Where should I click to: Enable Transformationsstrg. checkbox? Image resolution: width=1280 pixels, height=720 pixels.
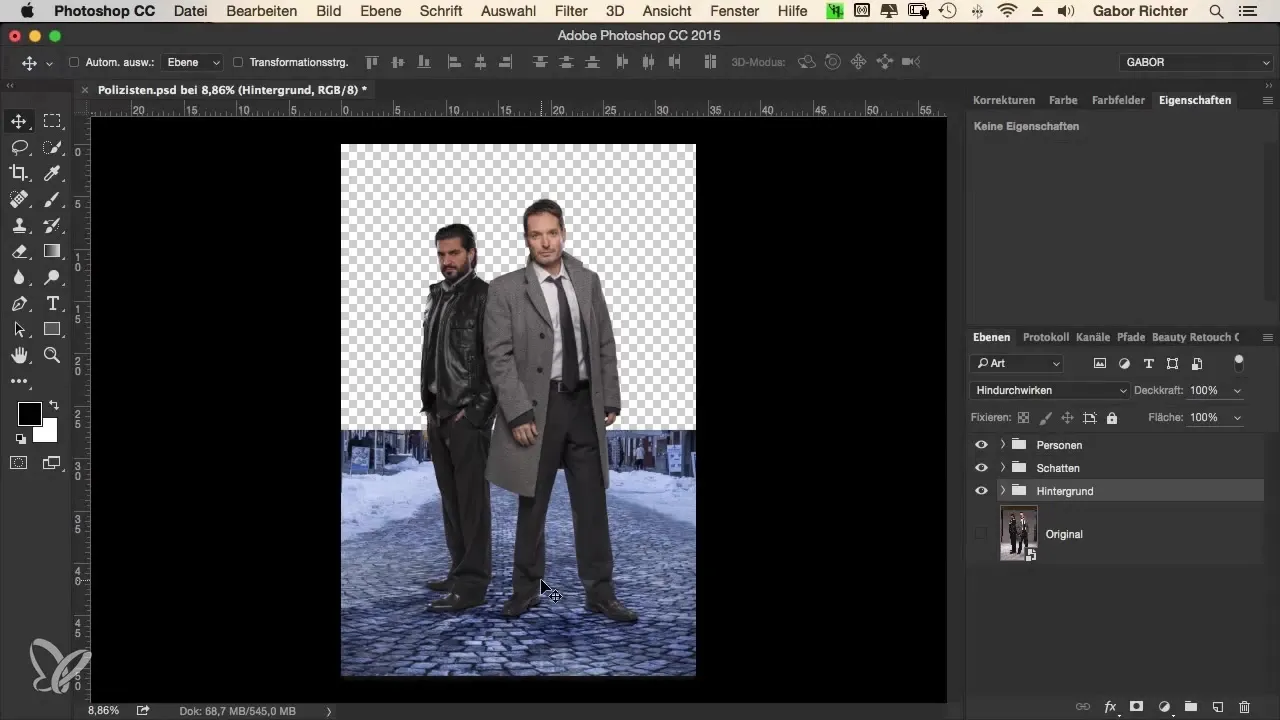click(238, 62)
